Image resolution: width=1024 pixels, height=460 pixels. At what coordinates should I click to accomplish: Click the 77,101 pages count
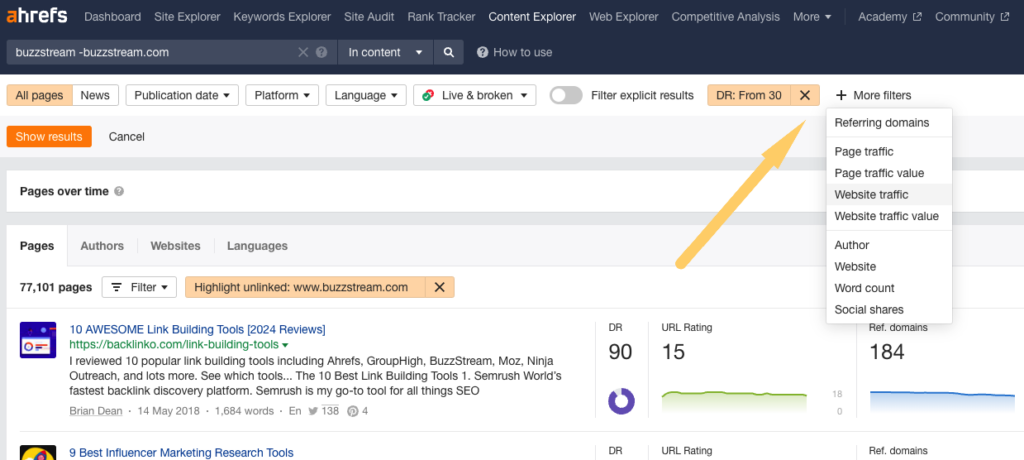56,287
